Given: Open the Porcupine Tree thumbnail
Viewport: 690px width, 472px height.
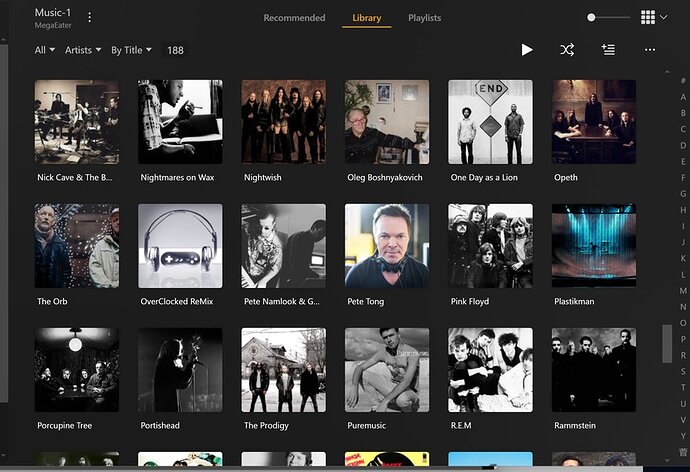Looking at the screenshot, I should click(77, 370).
